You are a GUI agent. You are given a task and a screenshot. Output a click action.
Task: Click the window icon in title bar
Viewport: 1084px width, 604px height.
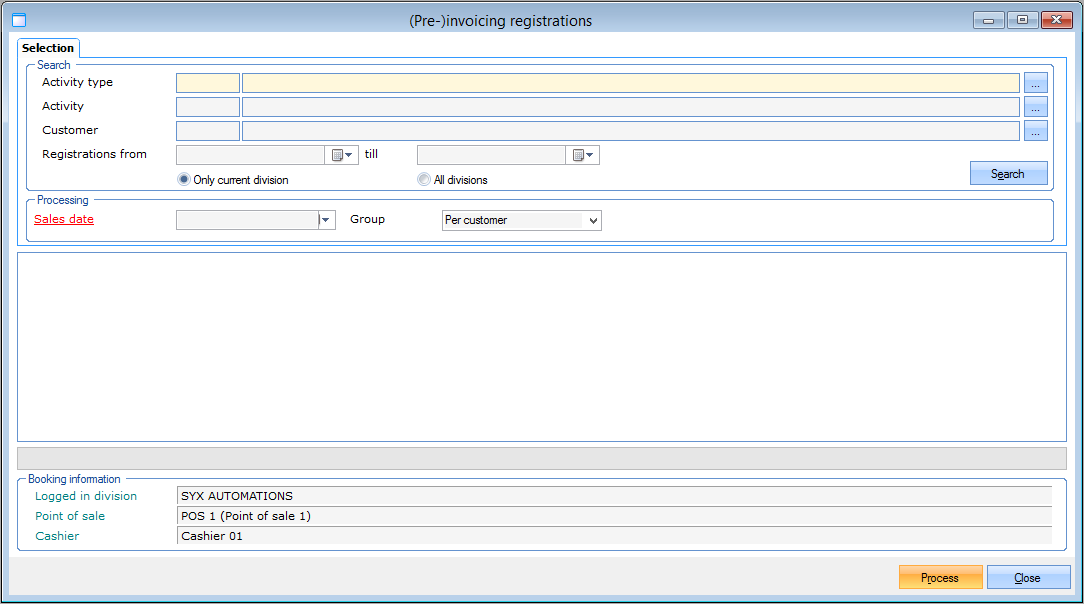pyautogui.click(x=18, y=20)
